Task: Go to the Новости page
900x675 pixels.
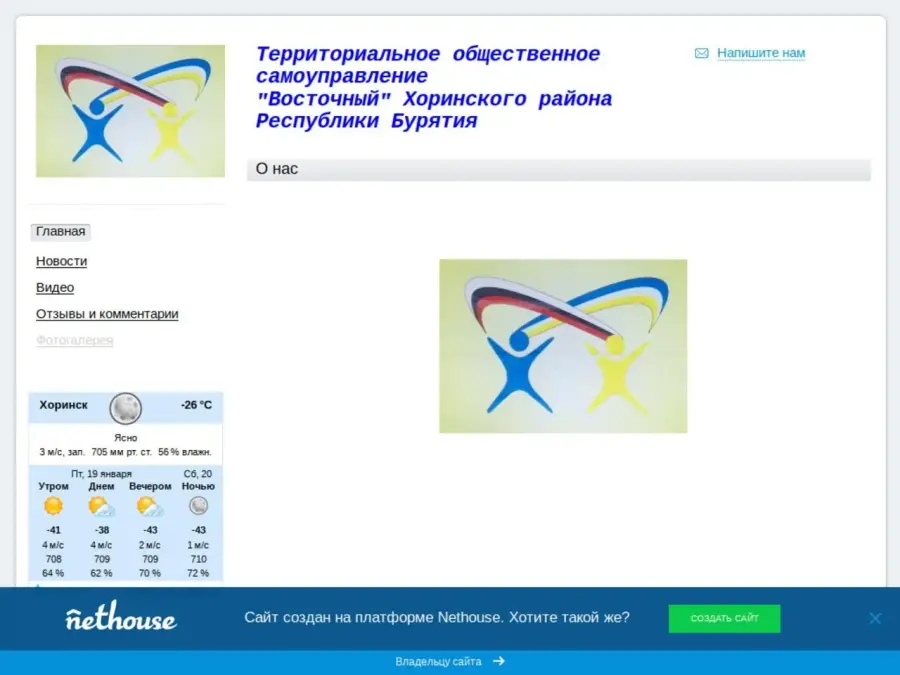Action: (x=61, y=261)
